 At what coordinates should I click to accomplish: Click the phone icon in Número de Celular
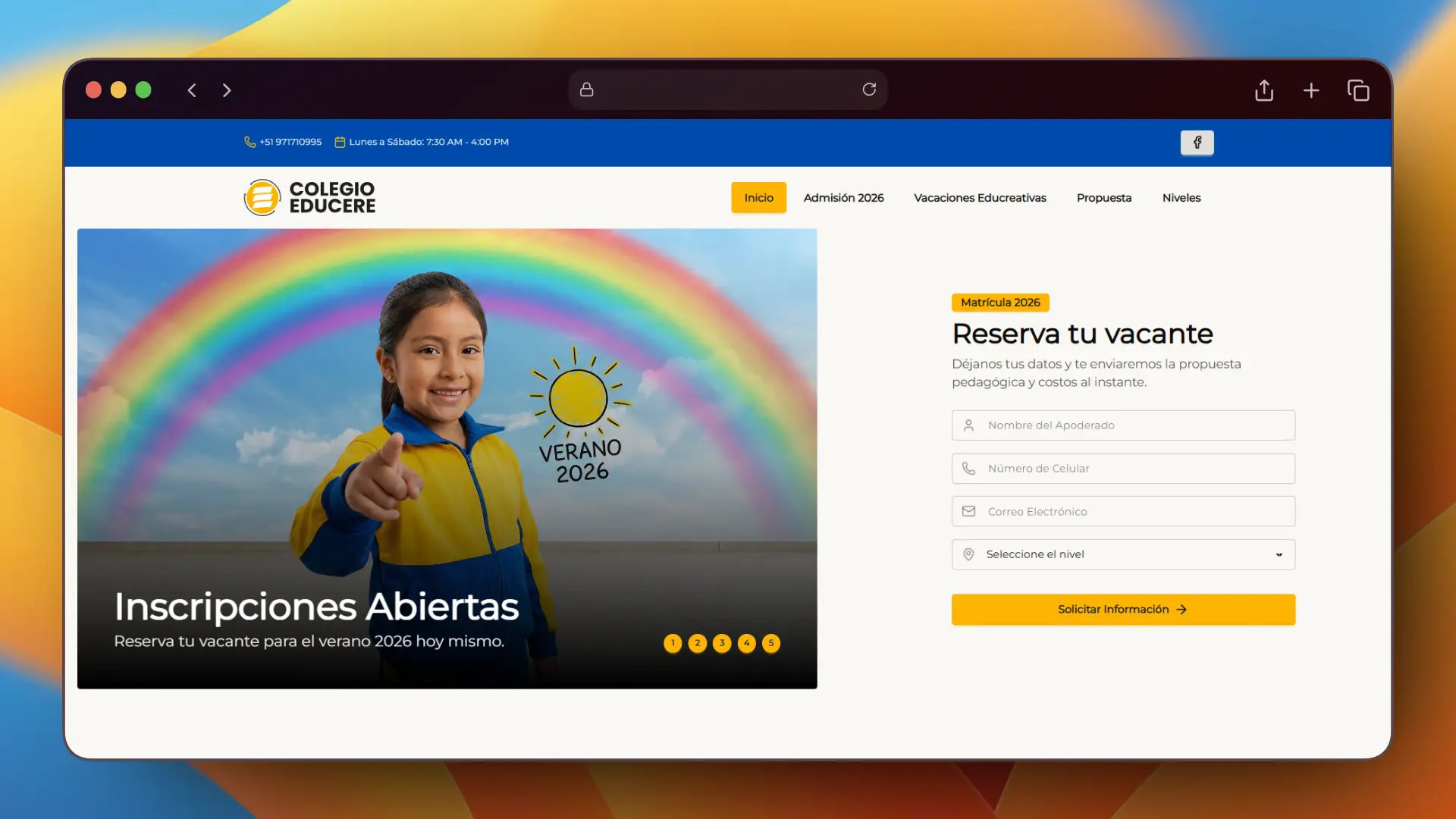[968, 469]
